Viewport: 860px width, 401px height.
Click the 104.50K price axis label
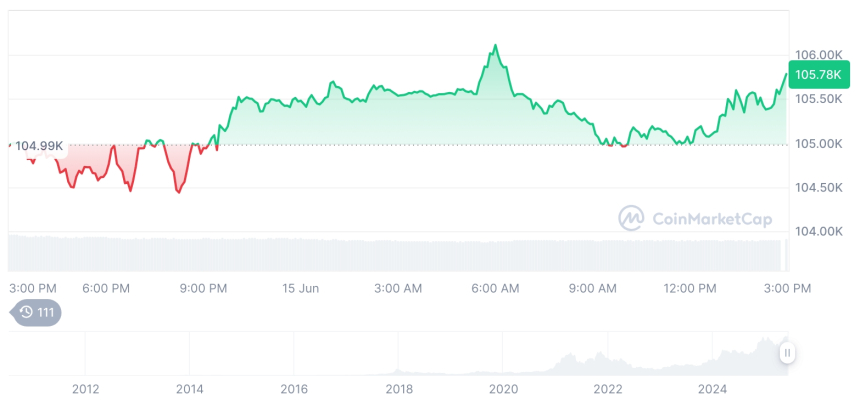pos(820,188)
